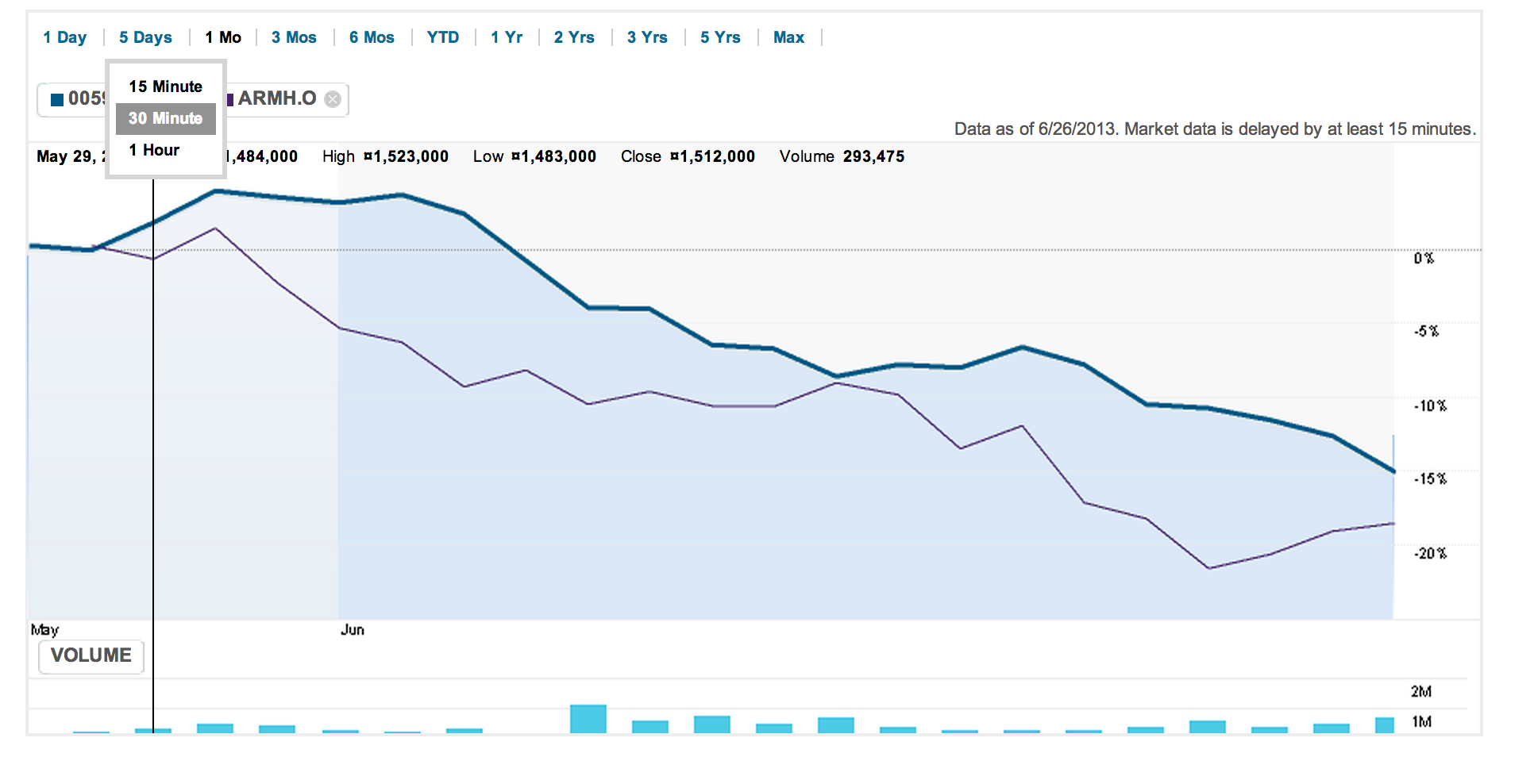The height and width of the screenshot is (784, 1534).
Task: View the 3 Yrs time range
Action: point(647,37)
